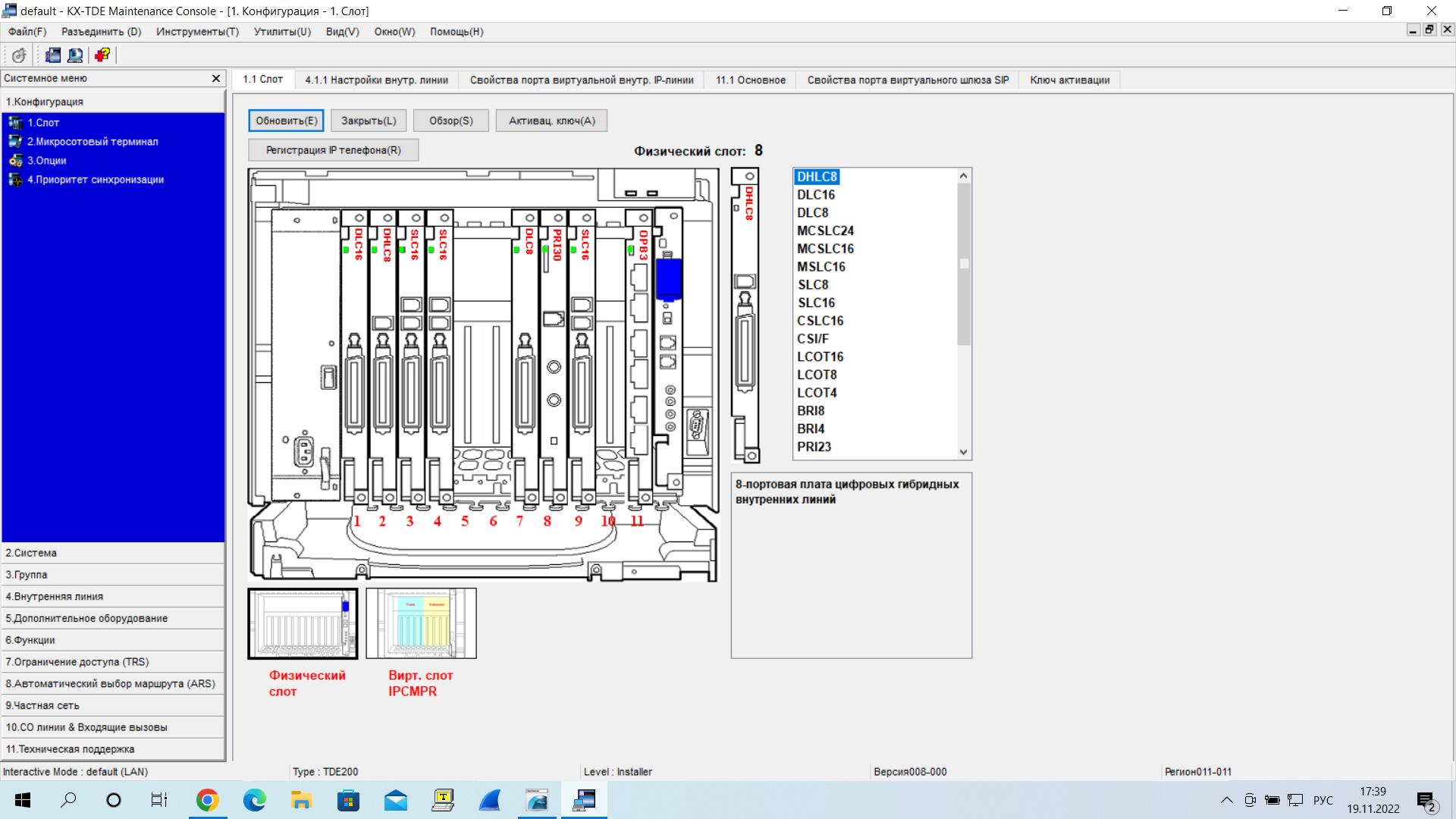Expand 10.CO линии & Входящие вызовы section
The image size is (1456, 819).
click(x=113, y=727)
